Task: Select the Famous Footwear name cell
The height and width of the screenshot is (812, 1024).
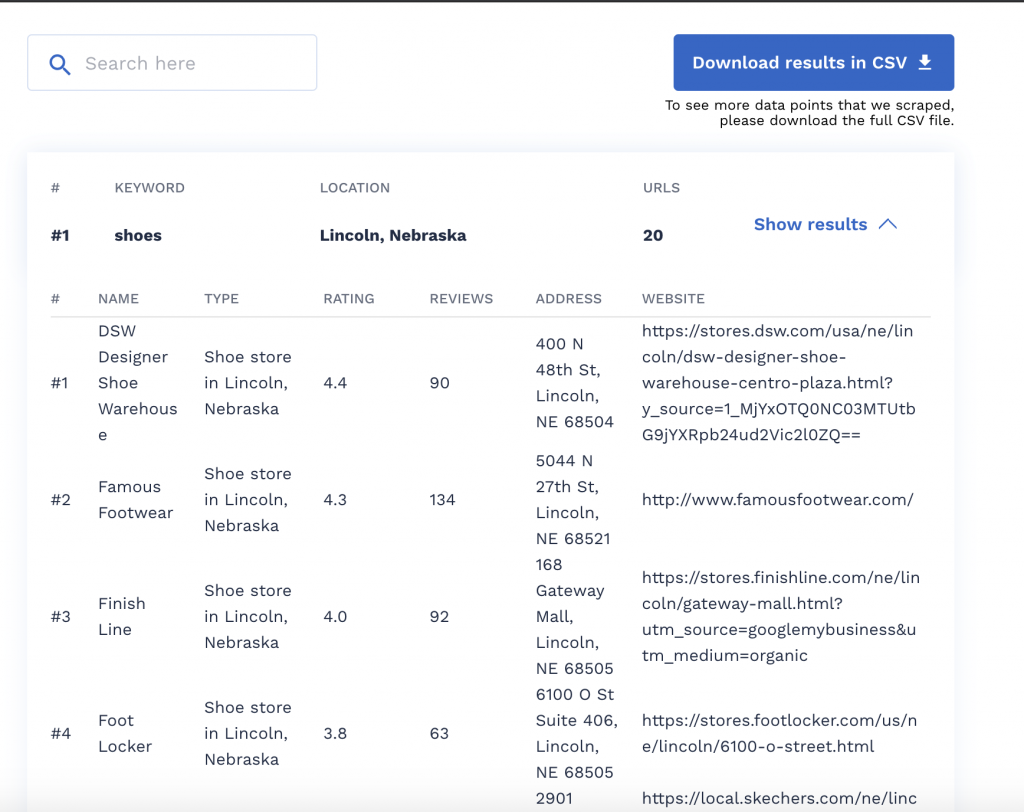Action: (x=135, y=500)
